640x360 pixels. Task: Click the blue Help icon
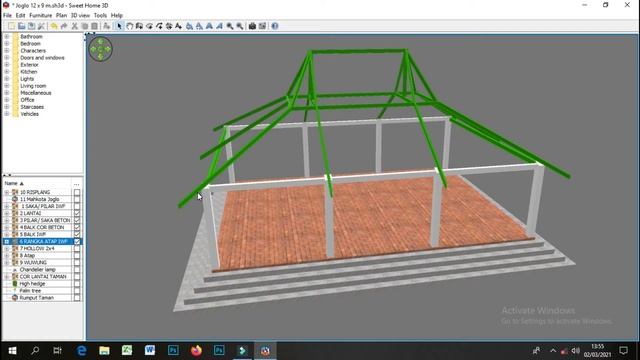coord(275,26)
